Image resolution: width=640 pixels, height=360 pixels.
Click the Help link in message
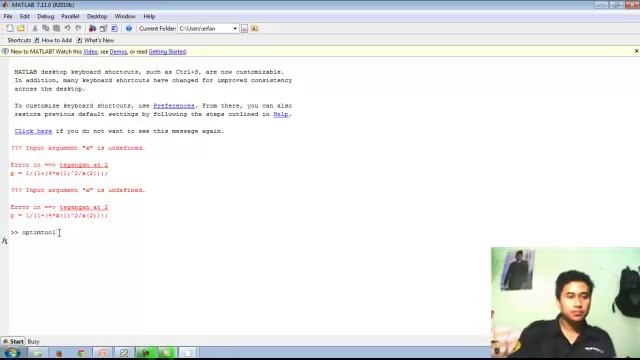280,114
